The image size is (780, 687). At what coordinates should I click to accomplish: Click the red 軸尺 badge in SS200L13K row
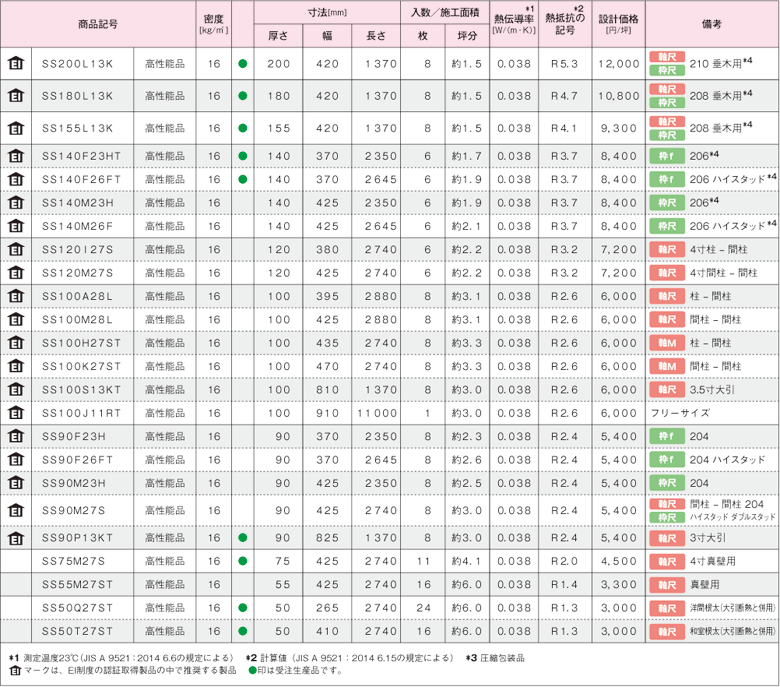tap(666, 57)
